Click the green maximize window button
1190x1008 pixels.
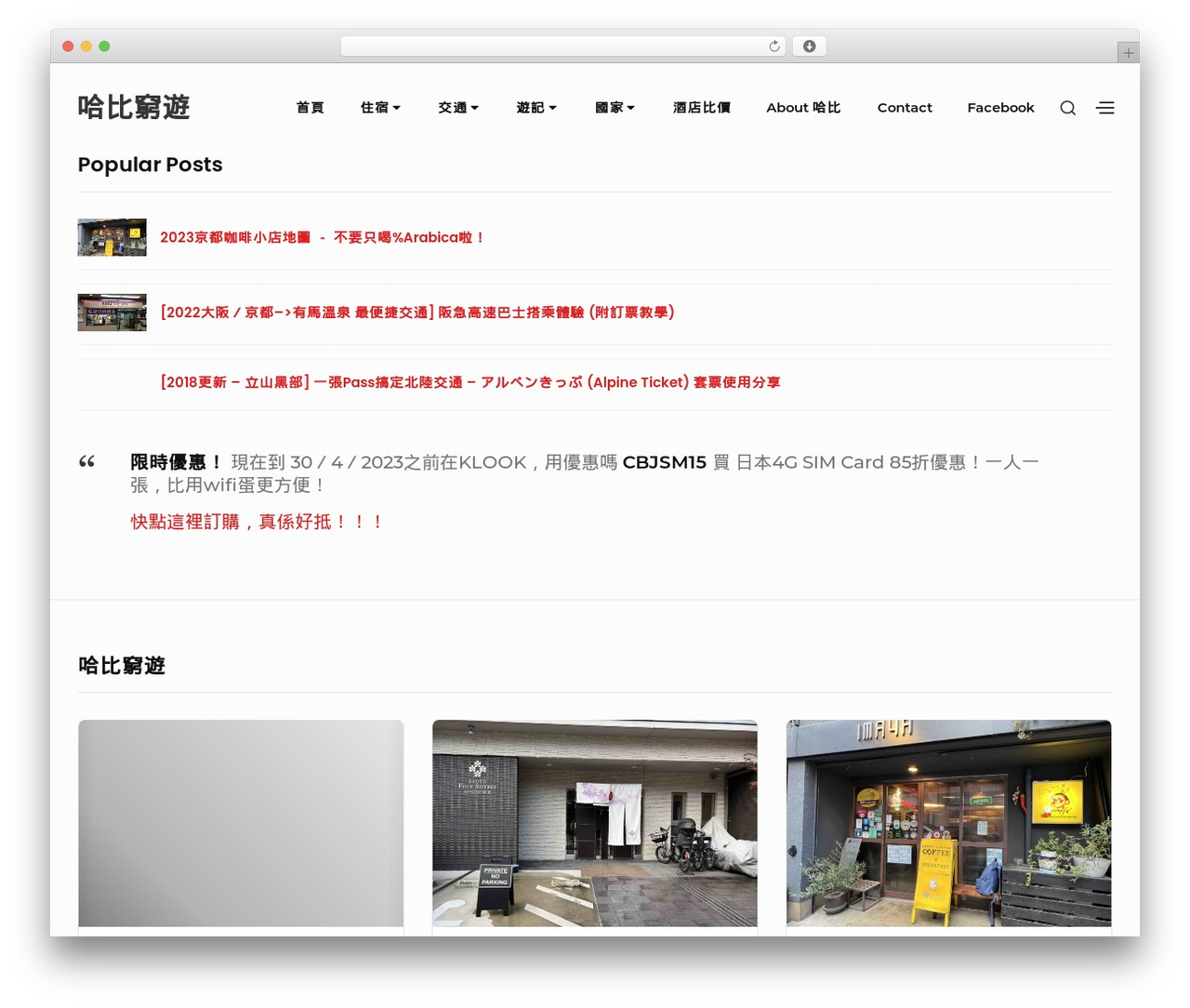tap(104, 46)
